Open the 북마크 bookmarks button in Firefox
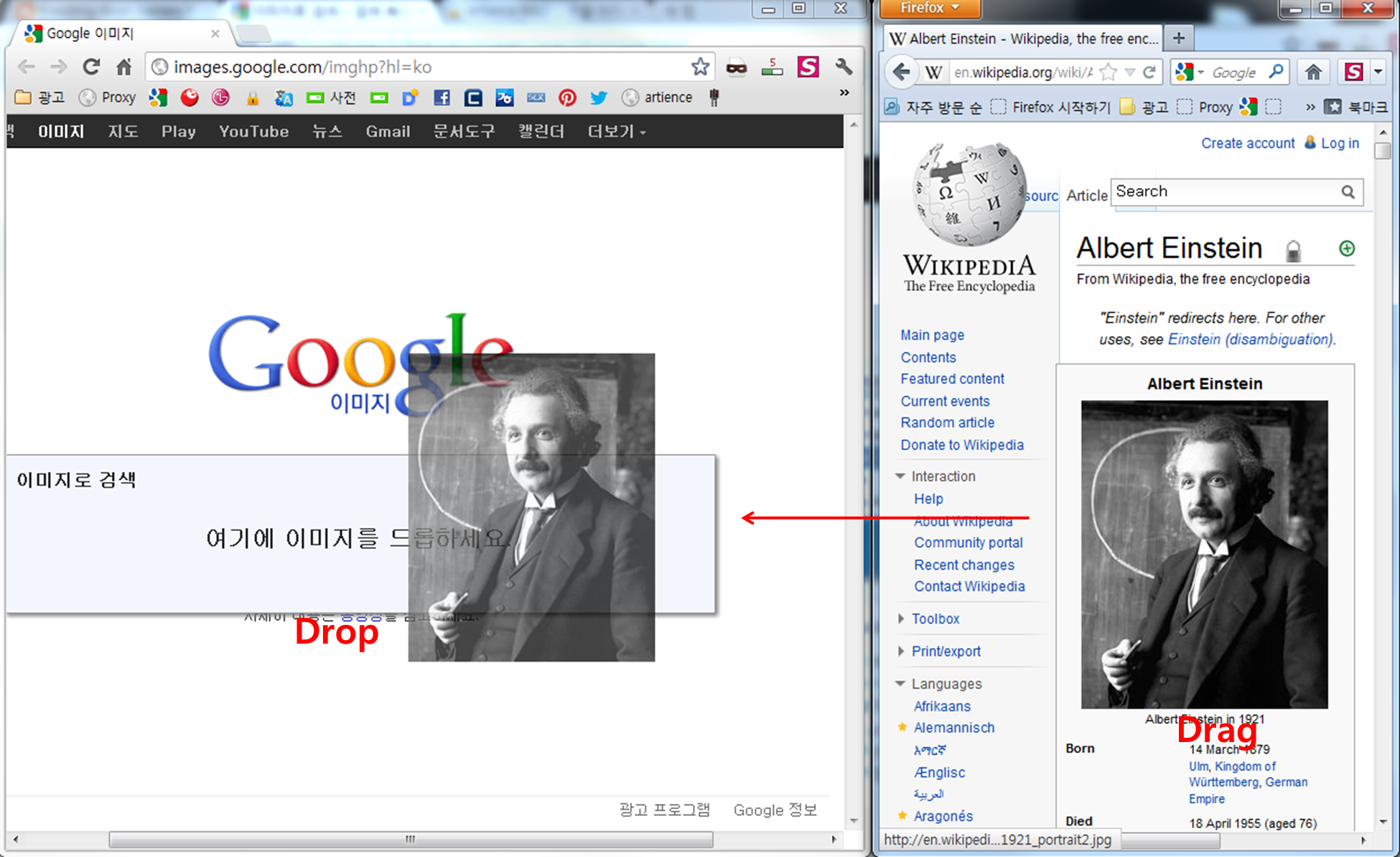The height and width of the screenshot is (857, 1400). [1357, 107]
